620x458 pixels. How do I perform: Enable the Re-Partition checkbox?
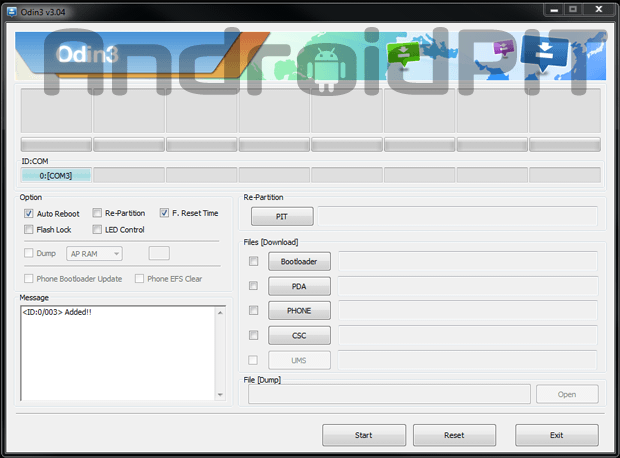(97, 213)
